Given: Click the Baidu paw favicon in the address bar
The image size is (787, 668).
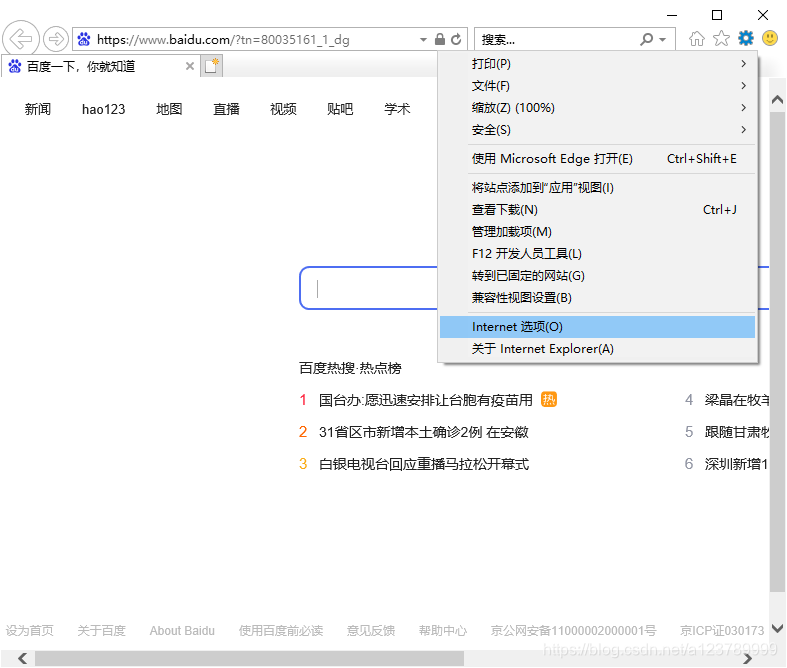Looking at the screenshot, I should [x=84, y=39].
